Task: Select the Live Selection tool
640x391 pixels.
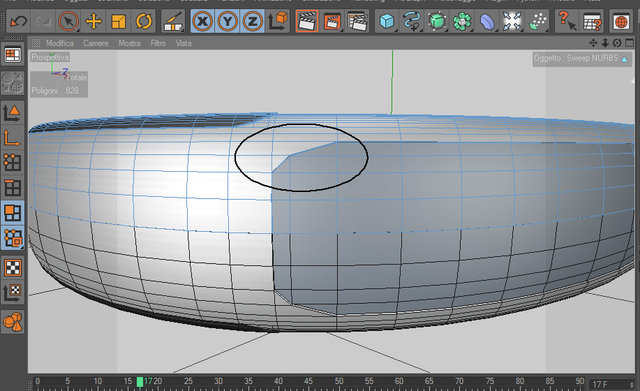Action: 68,20
